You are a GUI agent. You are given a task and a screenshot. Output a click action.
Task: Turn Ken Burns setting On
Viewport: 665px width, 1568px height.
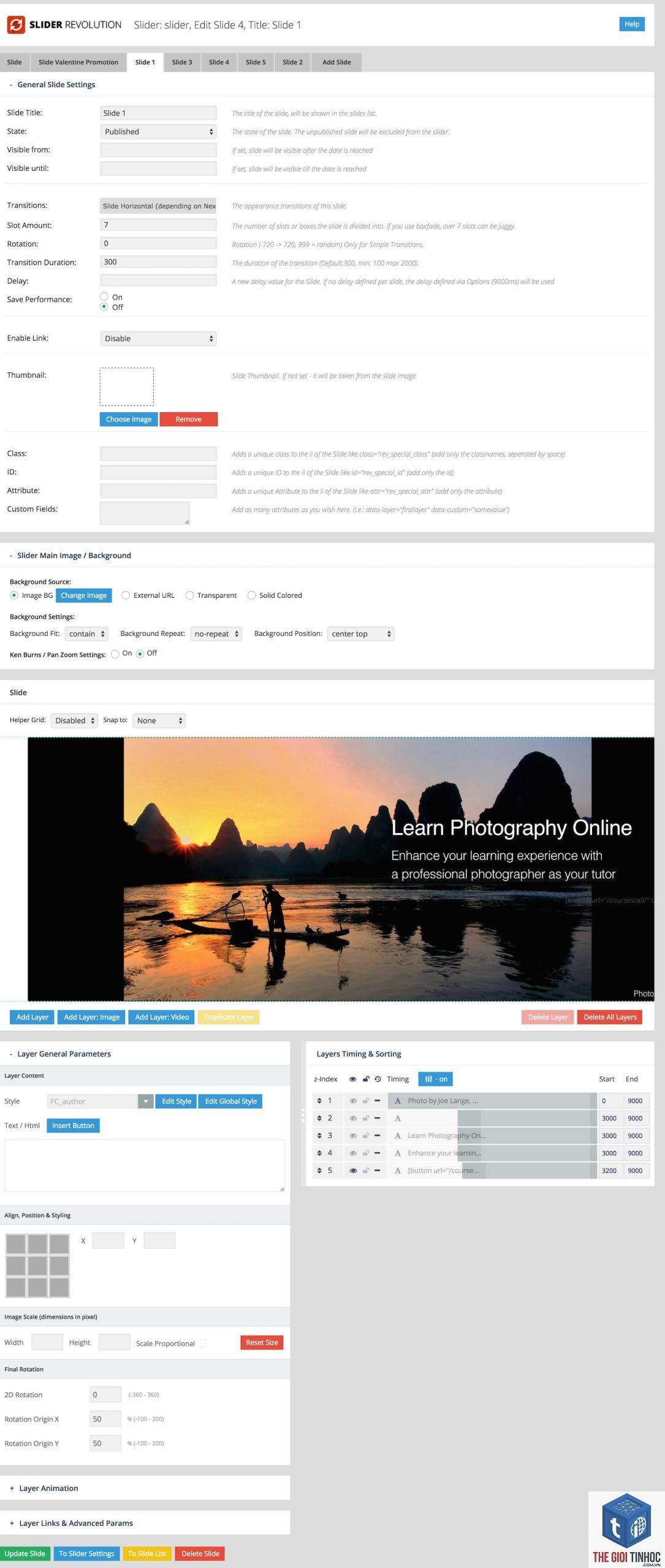[115, 654]
